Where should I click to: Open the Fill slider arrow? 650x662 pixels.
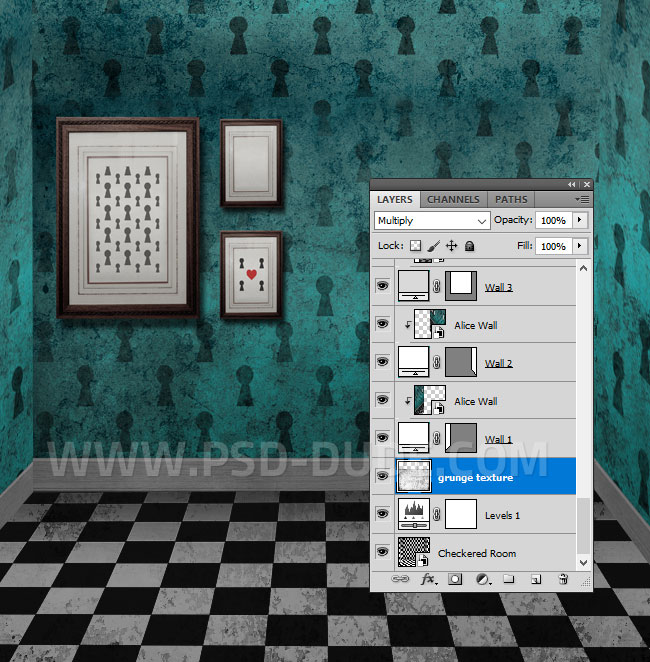coord(580,246)
